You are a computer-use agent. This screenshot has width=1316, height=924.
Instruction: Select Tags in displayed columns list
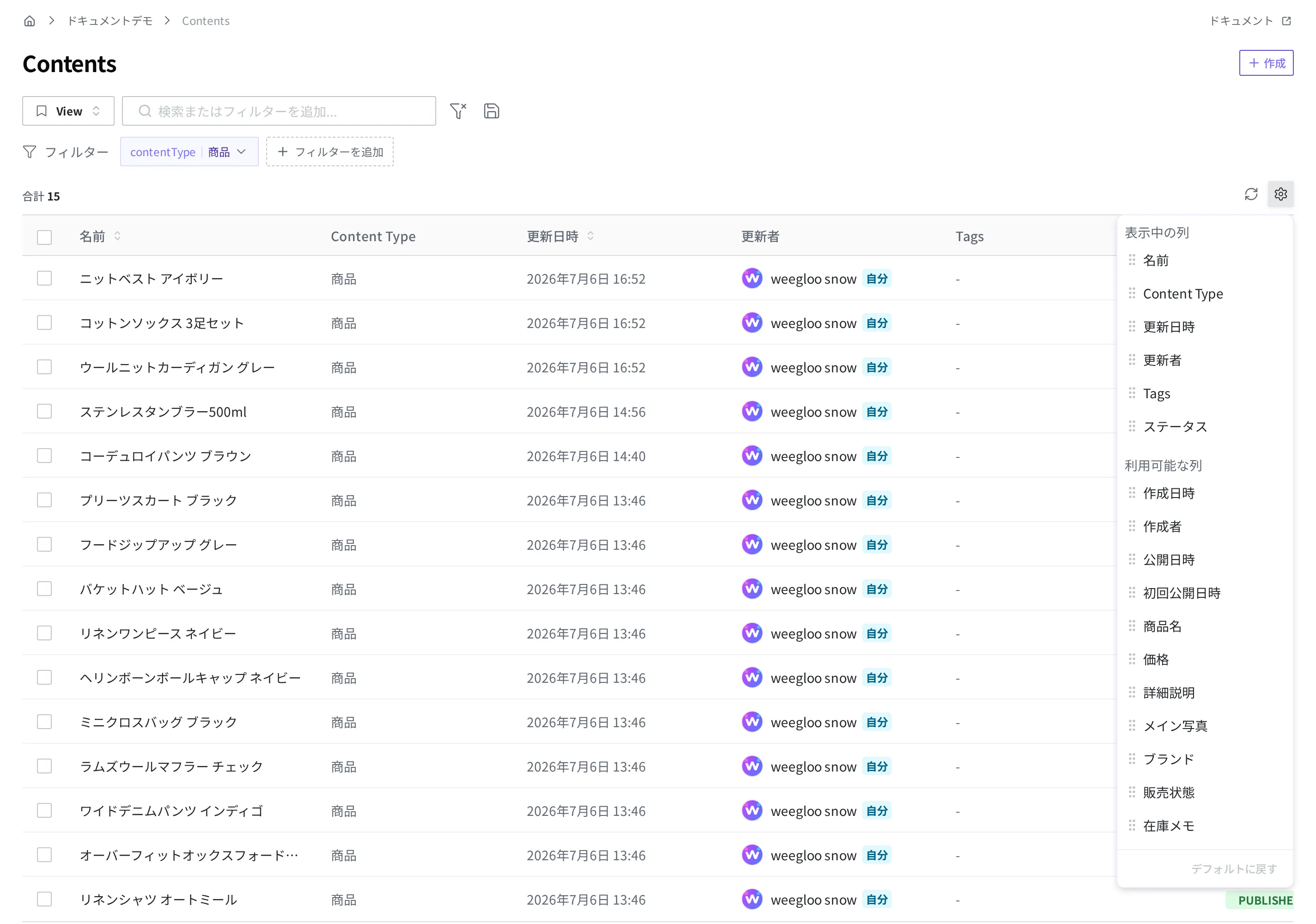[1157, 393]
